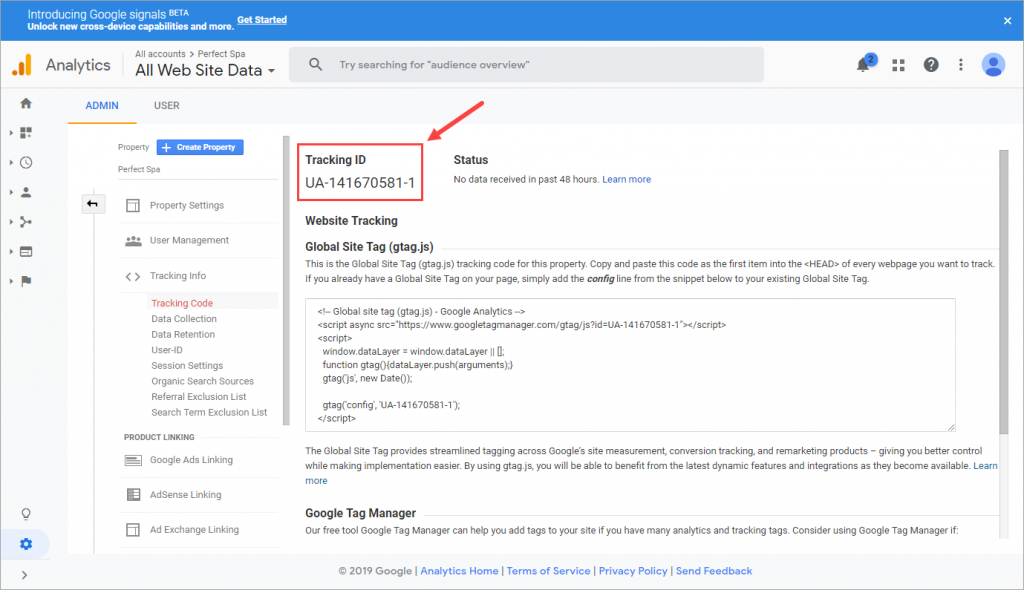Click Learn more link beside Status
Image resolution: width=1024 pixels, height=590 pixels.
click(x=626, y=179)
